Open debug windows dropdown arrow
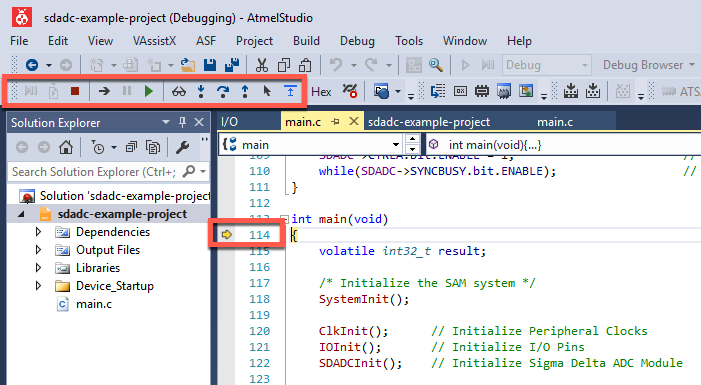This screenshot has height=385, width=701. click(x=397, y=92)
